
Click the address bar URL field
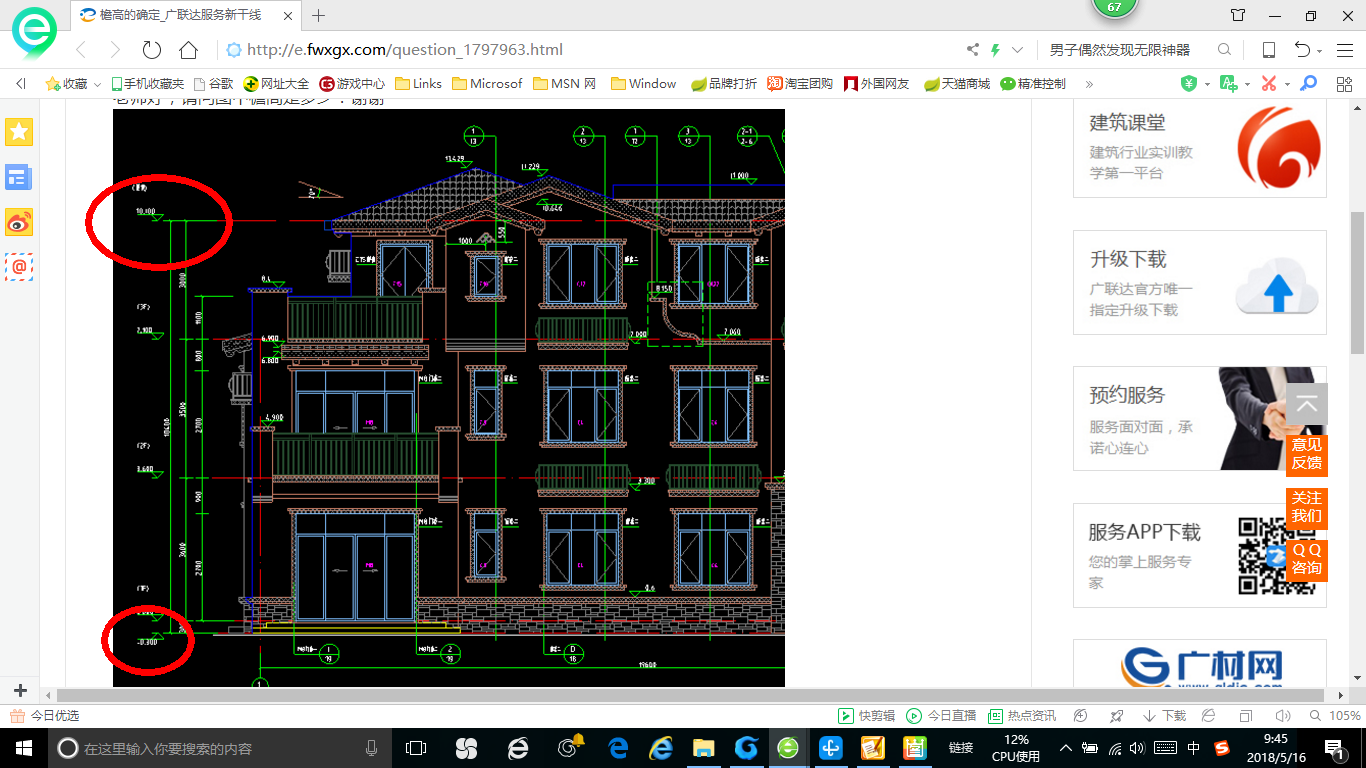(590, 50)
